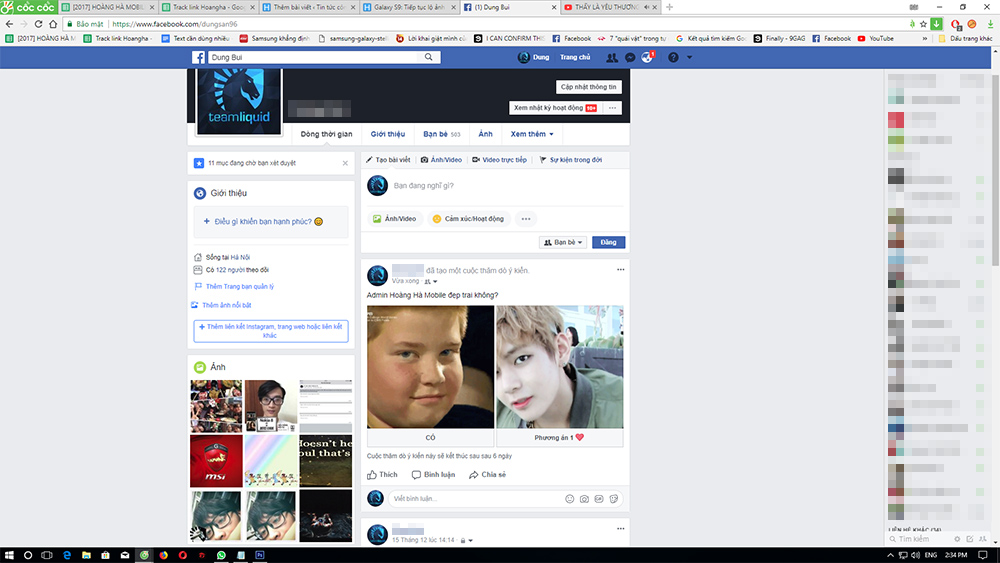Select the Giới thiệu tab
1000x563 pixels.
388,134
